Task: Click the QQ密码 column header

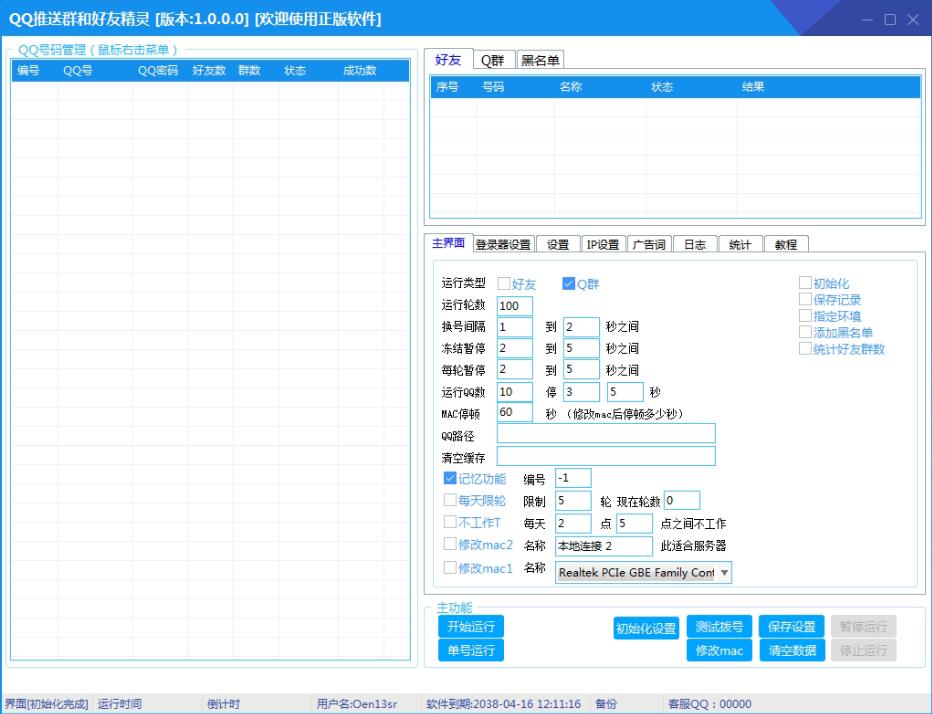Action: 158,70
